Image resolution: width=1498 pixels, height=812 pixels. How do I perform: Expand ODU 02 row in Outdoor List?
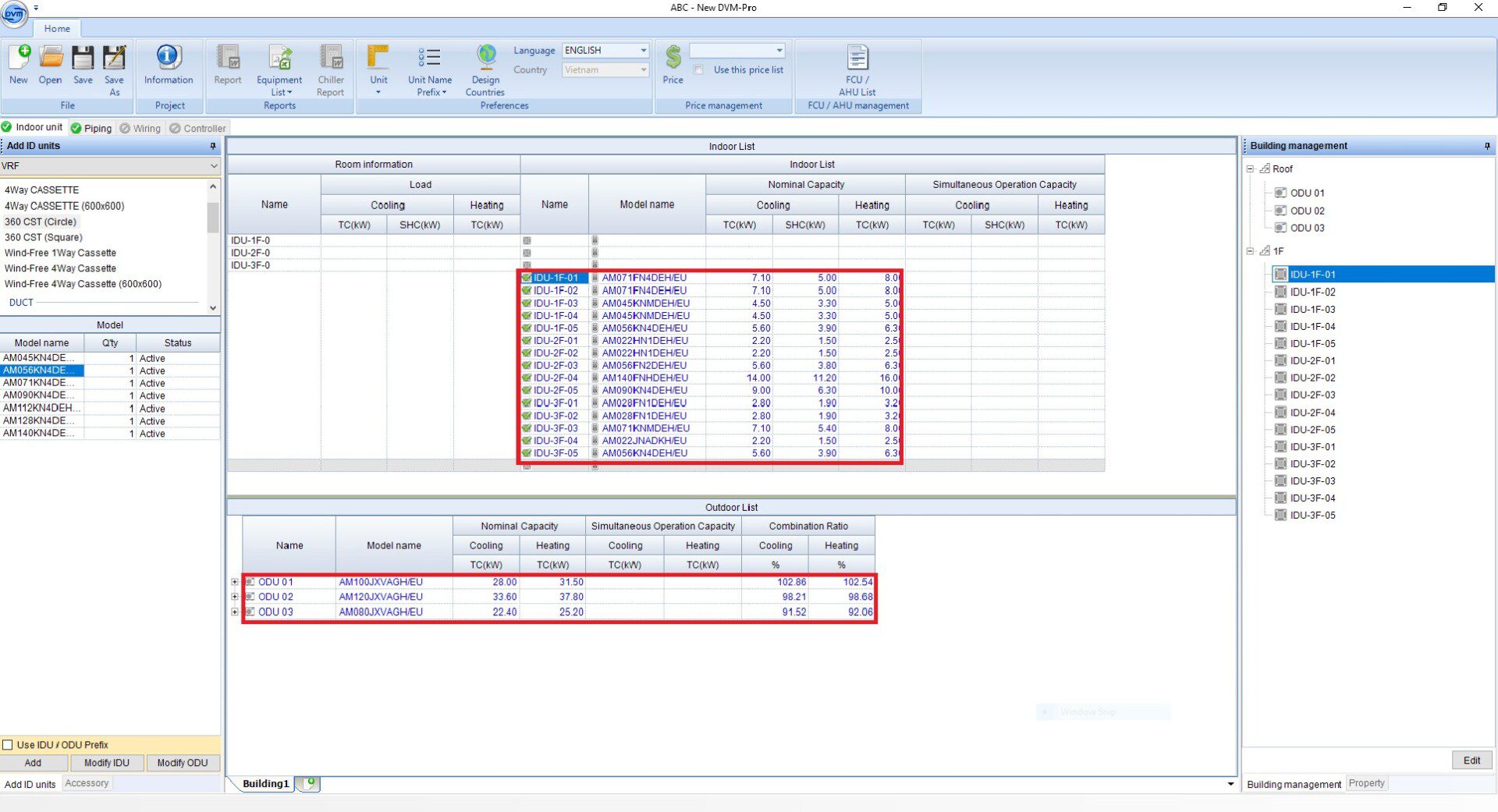tap(234, 597)
